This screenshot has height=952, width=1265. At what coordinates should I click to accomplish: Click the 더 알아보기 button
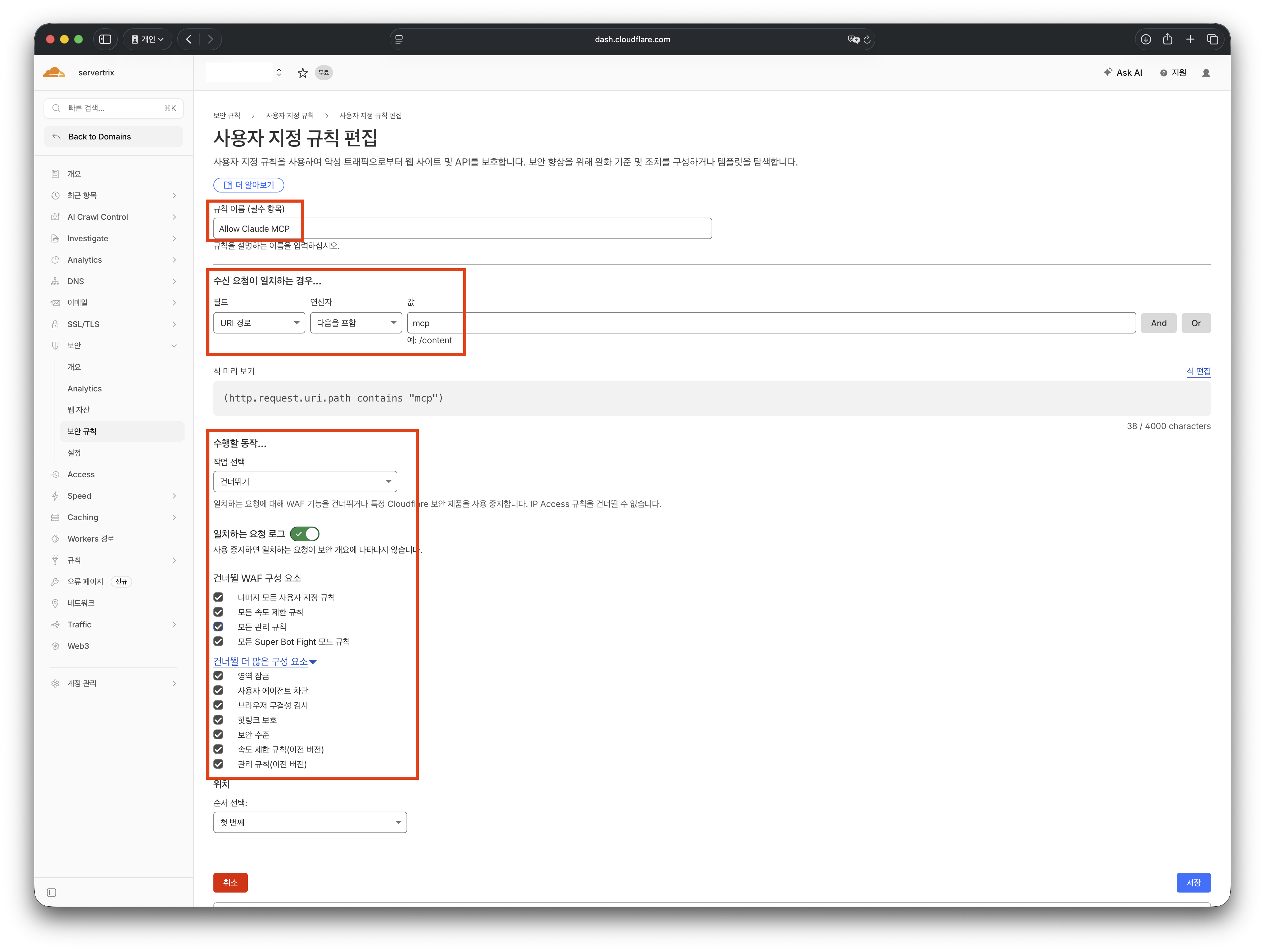click(x=249, y=185)
